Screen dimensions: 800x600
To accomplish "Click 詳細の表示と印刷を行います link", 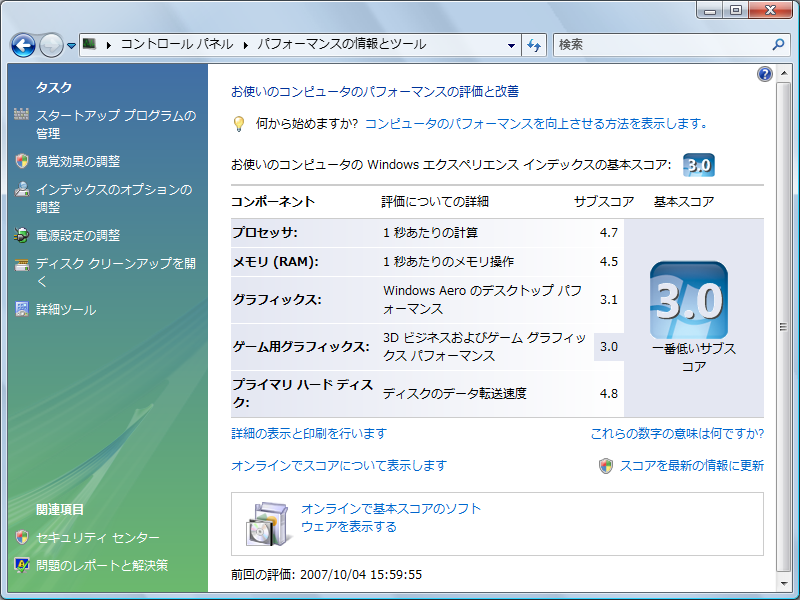I will (x=309, y=433).
